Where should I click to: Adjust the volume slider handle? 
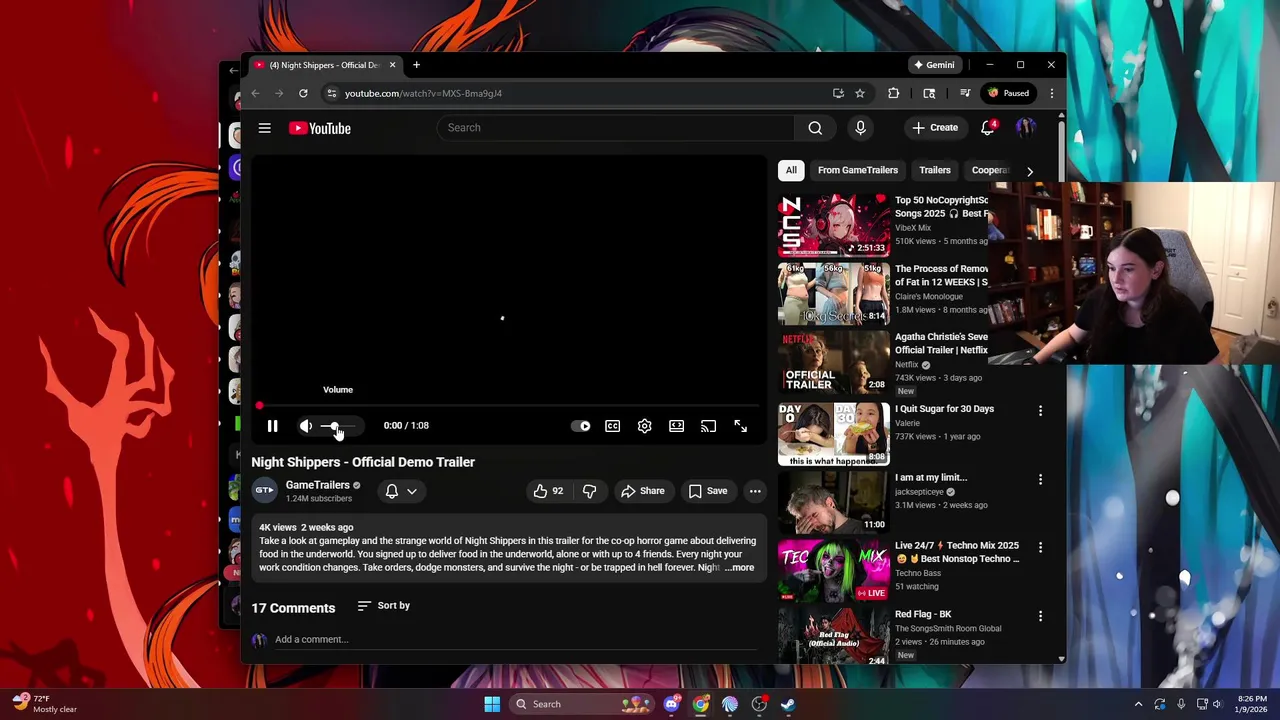point(334,426)
